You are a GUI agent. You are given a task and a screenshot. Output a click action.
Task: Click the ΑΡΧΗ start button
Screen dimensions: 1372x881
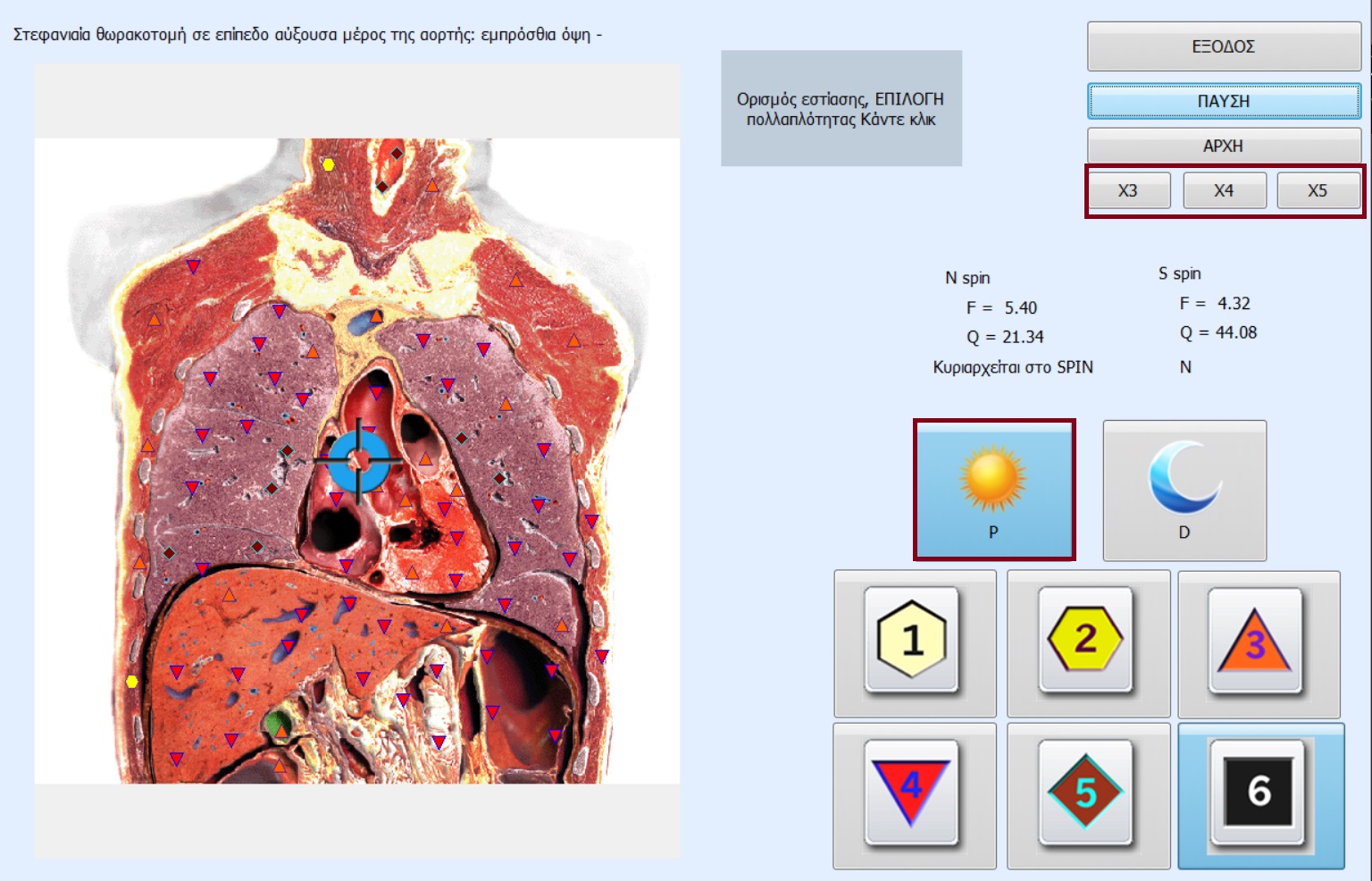1224,146
